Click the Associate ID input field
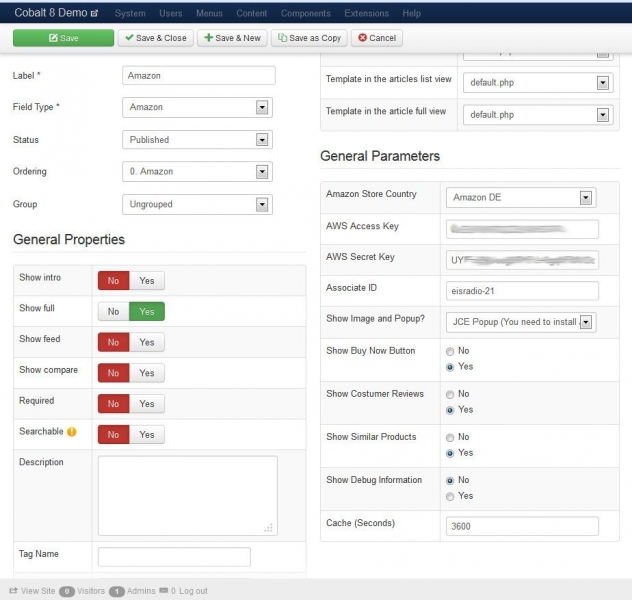The width and height of the screenshot is (632, 600). coord(521,291)
